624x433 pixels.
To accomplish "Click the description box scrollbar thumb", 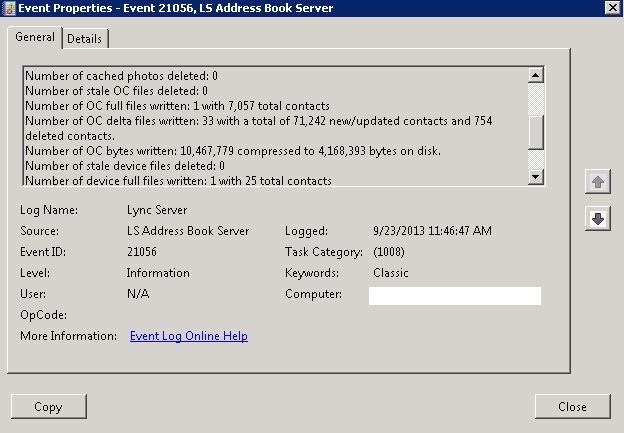I will pos(536,131).
